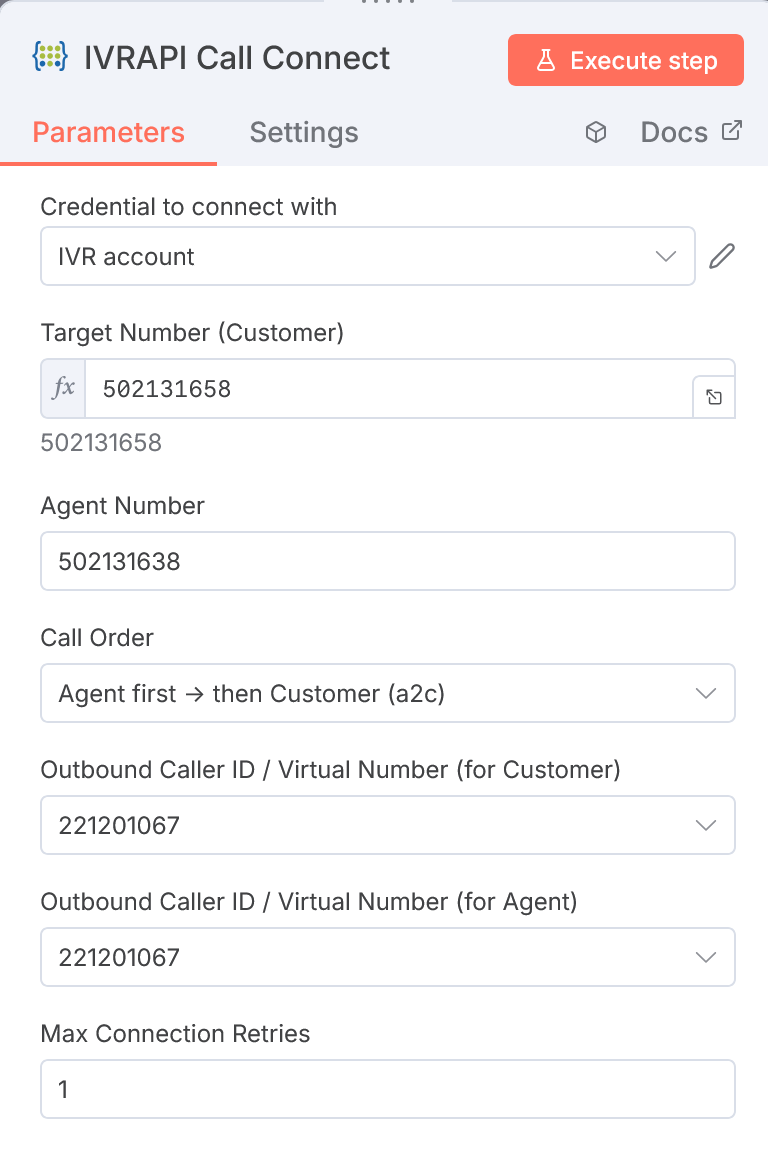Open the Outbound Caller ID for Agent dropdown
The image size is (768, 1162).
[x=388, y=957]
